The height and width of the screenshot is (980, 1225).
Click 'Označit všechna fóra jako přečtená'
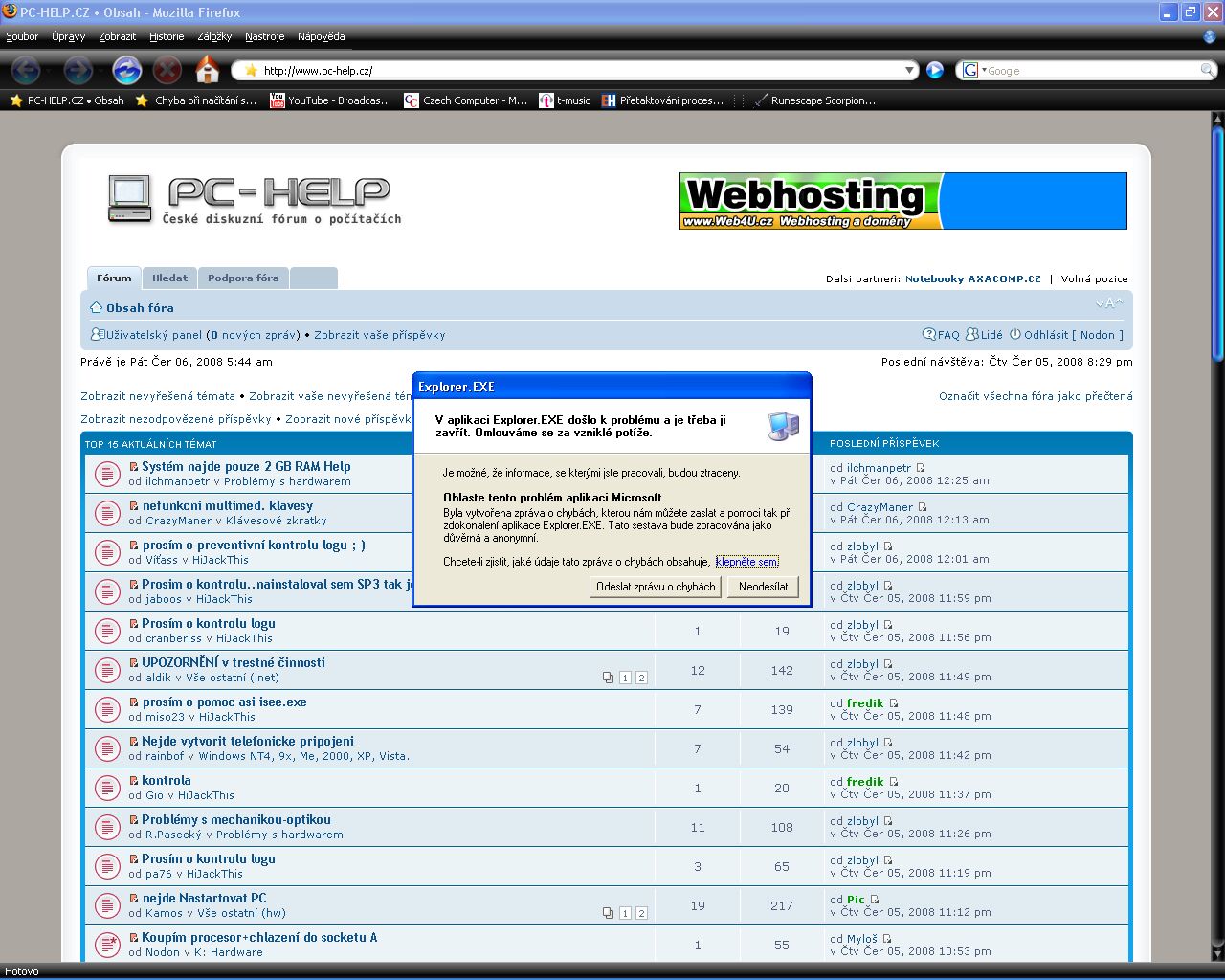coord(1036,396)
